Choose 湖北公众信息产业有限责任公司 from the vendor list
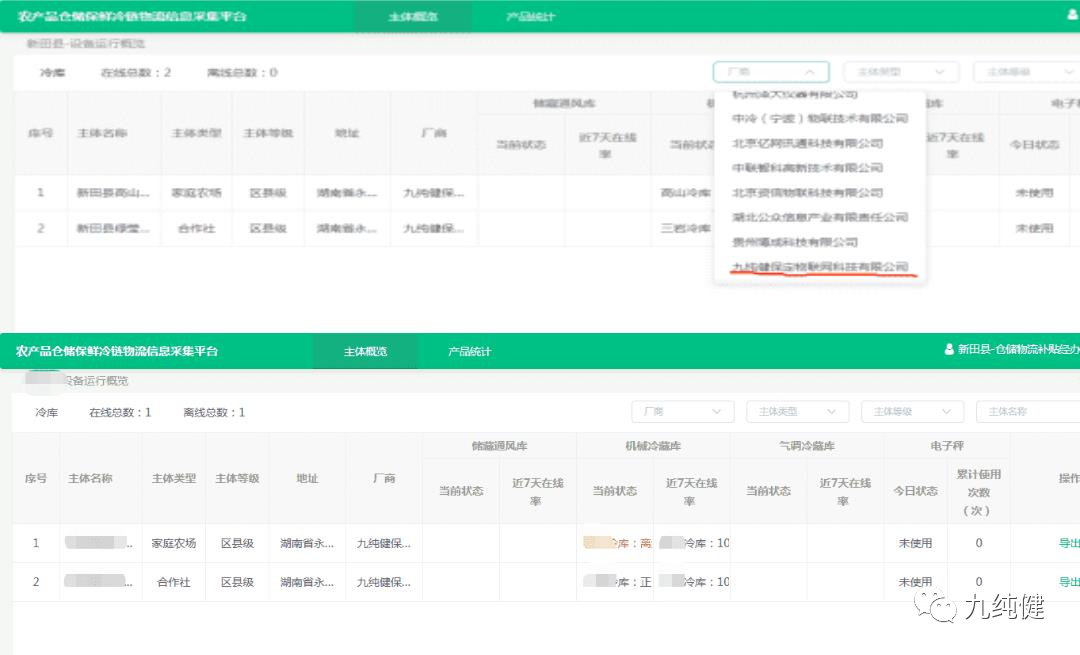1080x655 pixels. pos(820,217)
